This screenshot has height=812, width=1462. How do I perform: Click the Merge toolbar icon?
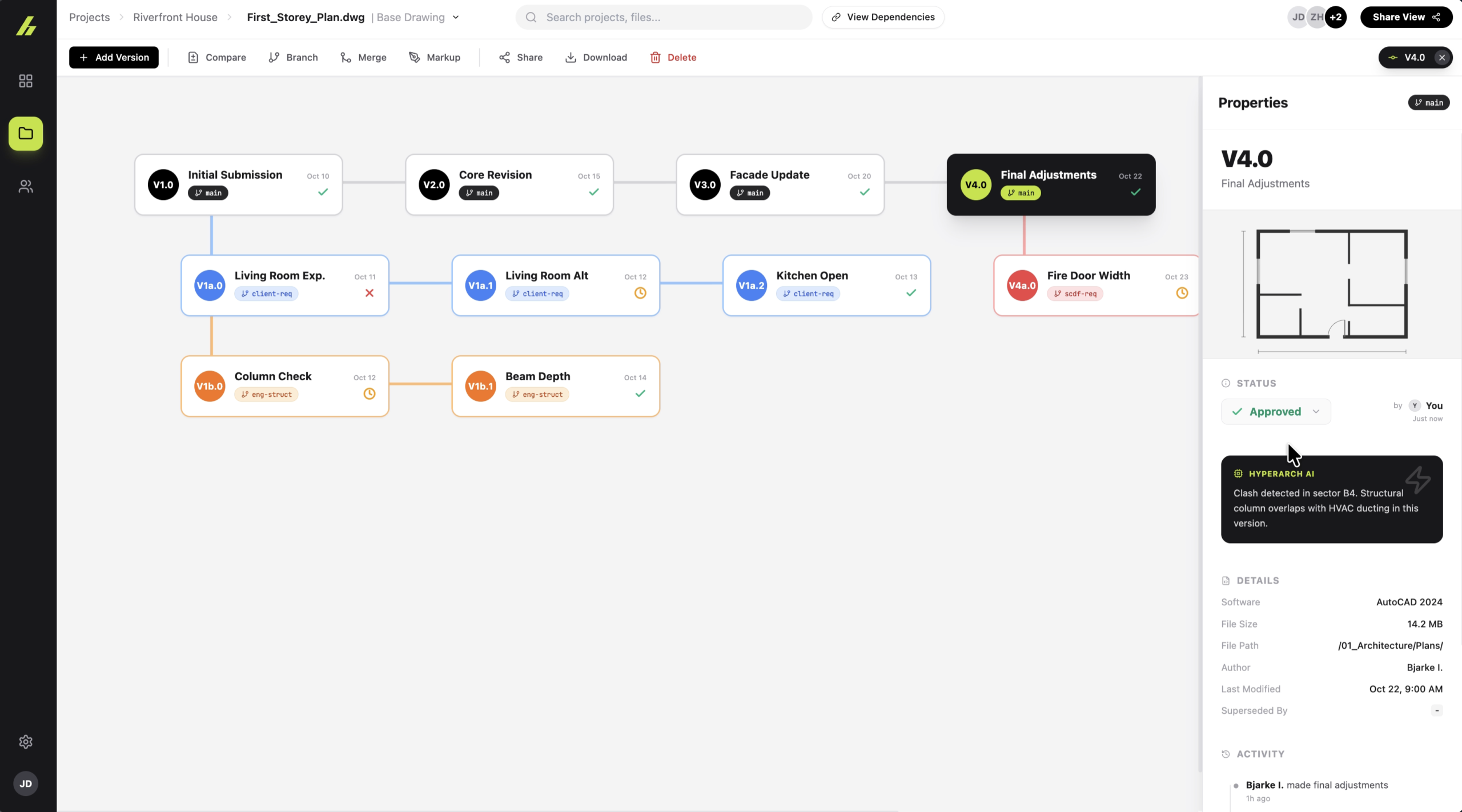coord(363,57)
